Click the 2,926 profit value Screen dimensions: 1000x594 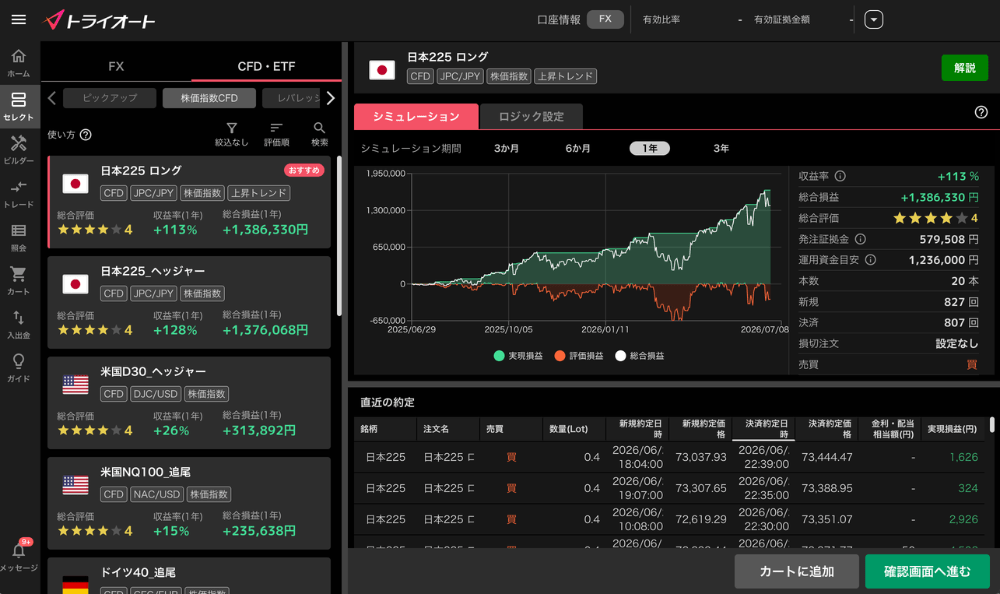pos(963,519)
